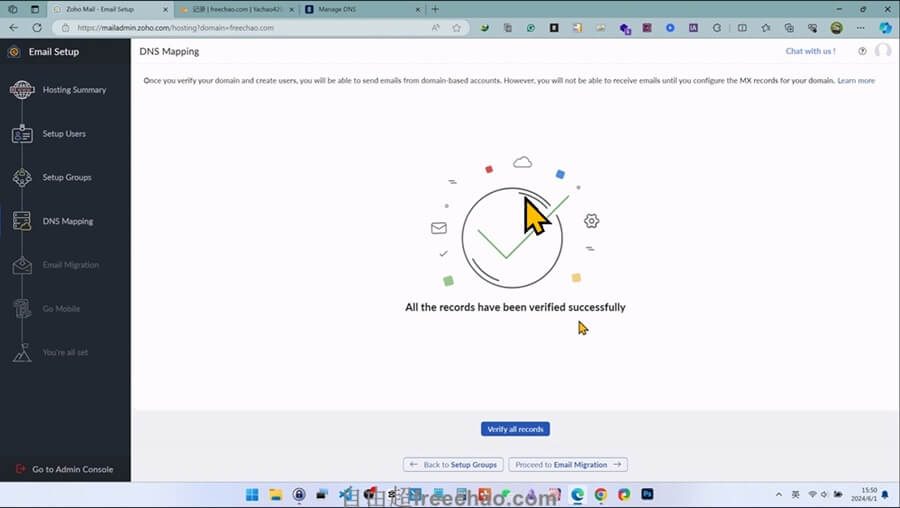Open the help question mark icon

pyautogui.click(x=862, y=51)
